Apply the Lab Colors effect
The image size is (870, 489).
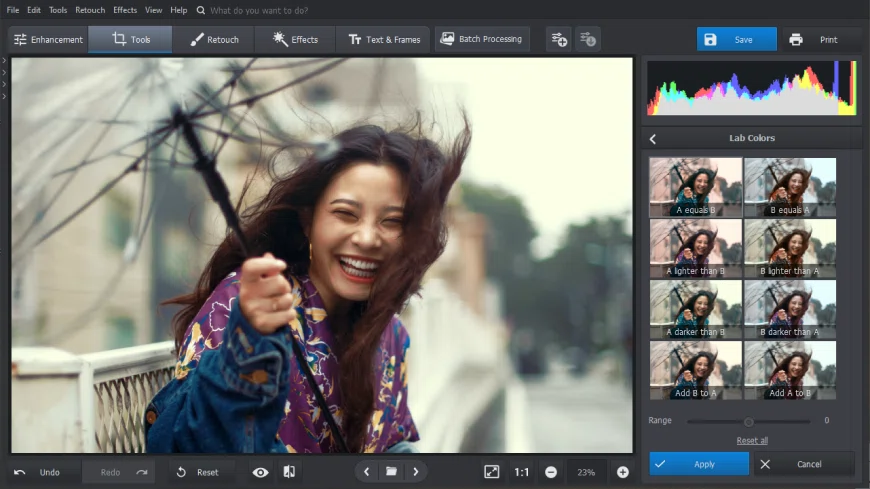pyautogui.click(x=699, y=464)
